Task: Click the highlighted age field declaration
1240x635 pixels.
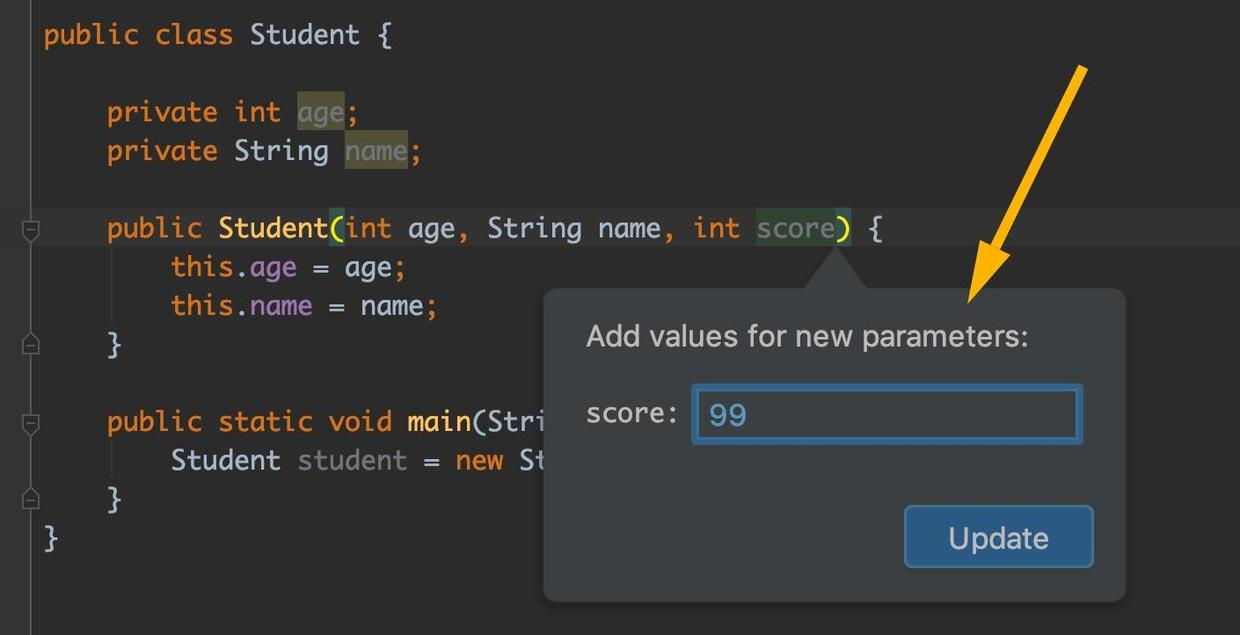Action: coord(320,113)
